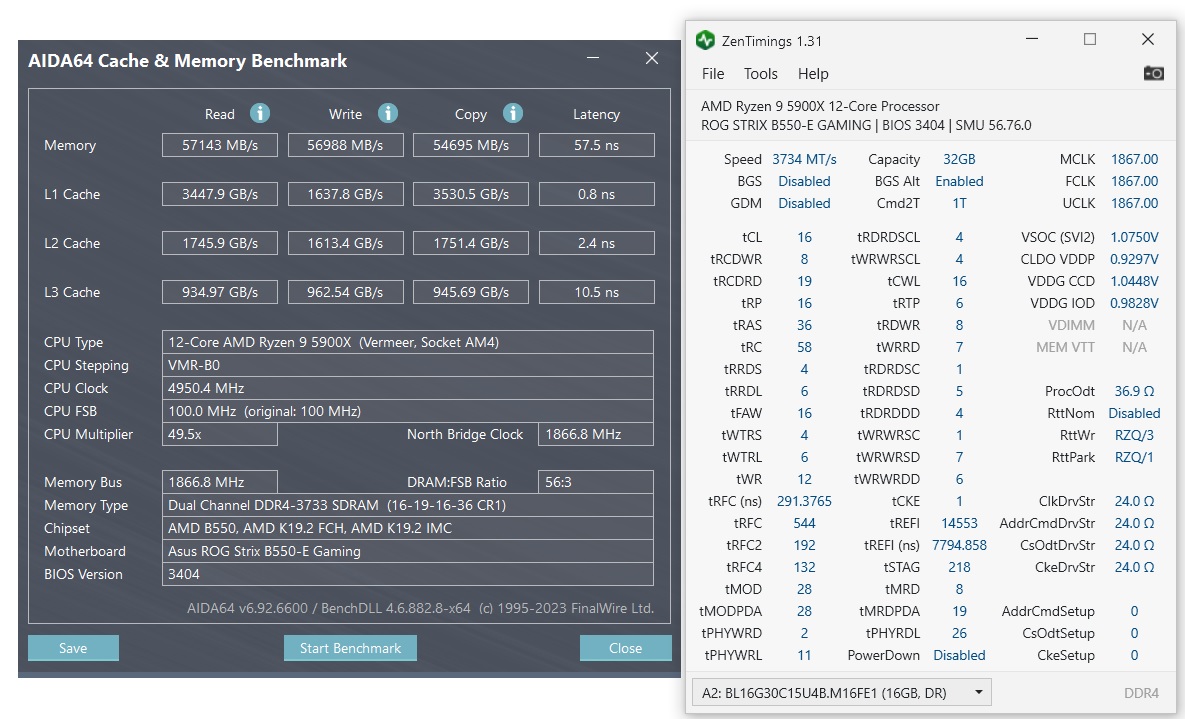
Task: Click the CPU Clock value 4950.4 MHz
Action: [408, 388]
